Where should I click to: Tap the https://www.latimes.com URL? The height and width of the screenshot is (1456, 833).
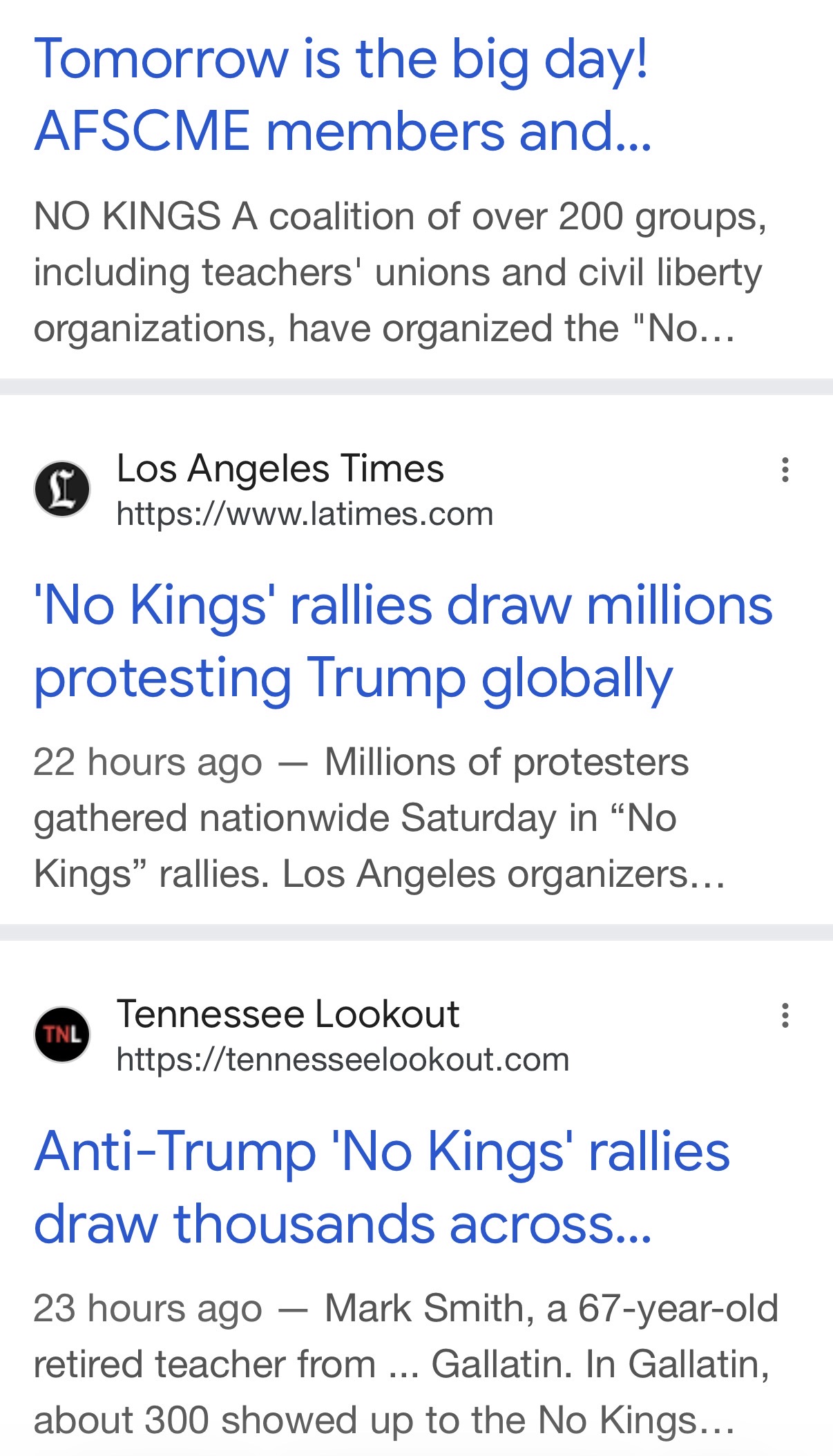[x=305, y=515]
